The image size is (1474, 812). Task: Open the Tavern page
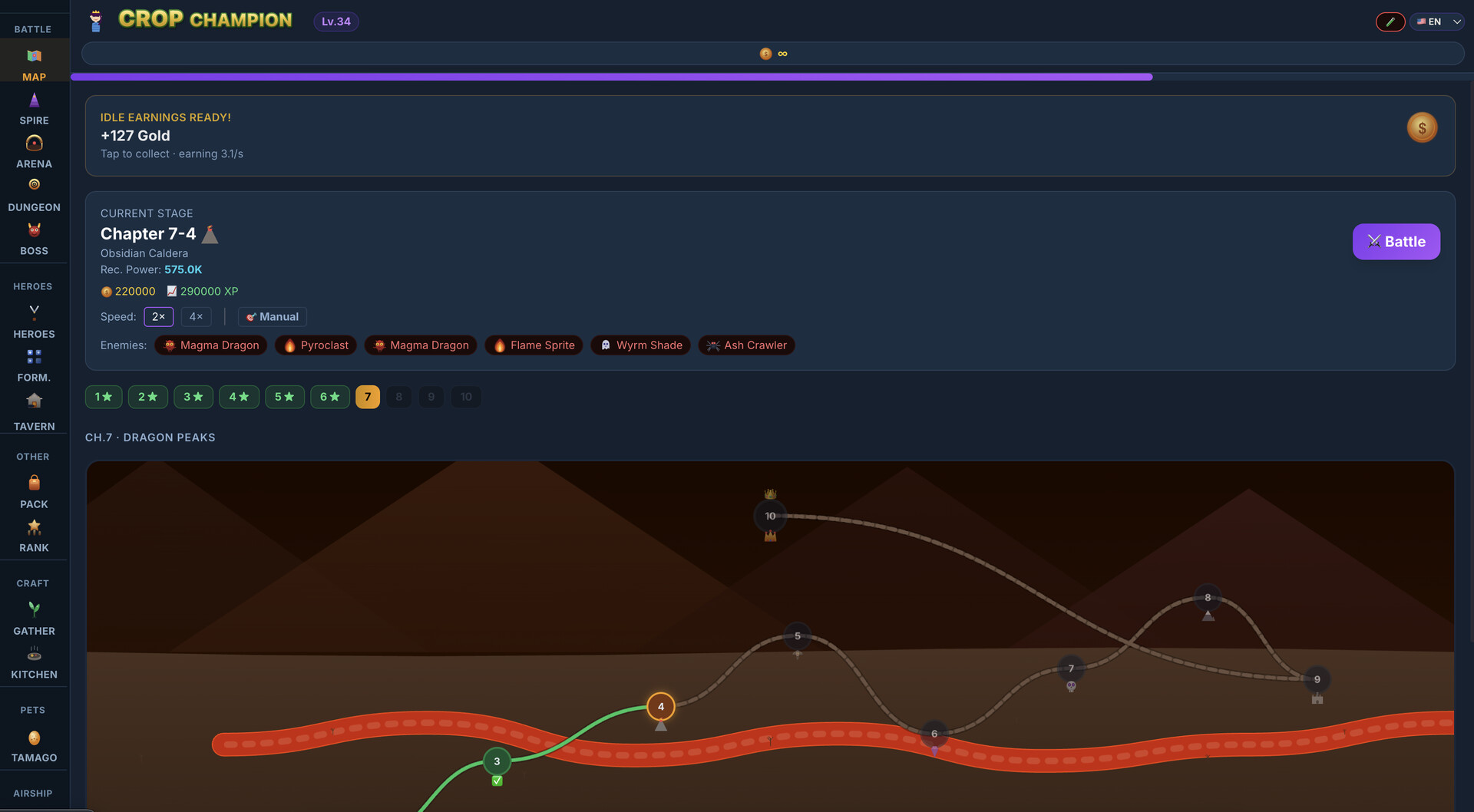[34, 411]
